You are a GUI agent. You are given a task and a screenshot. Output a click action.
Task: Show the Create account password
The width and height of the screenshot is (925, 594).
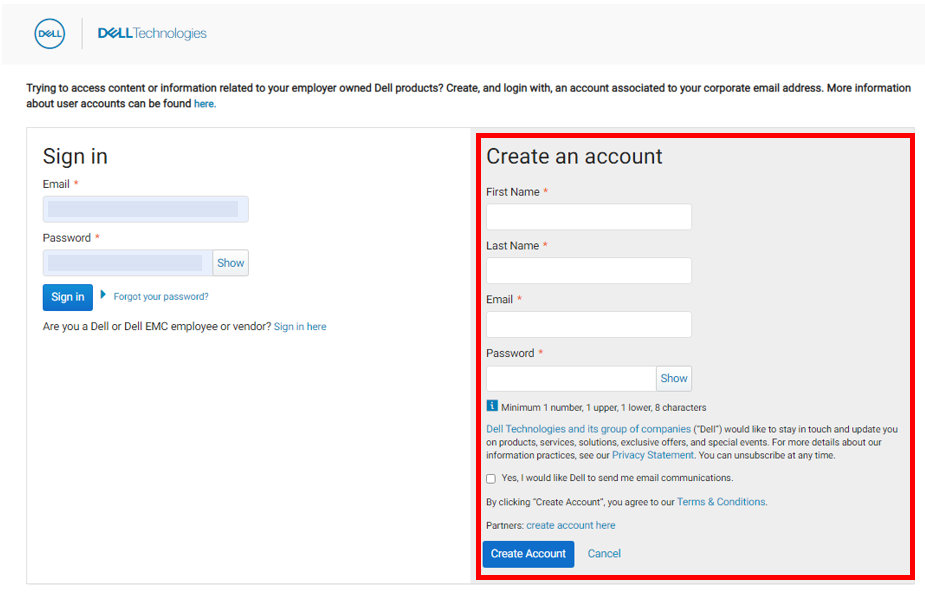coord(673,379)
